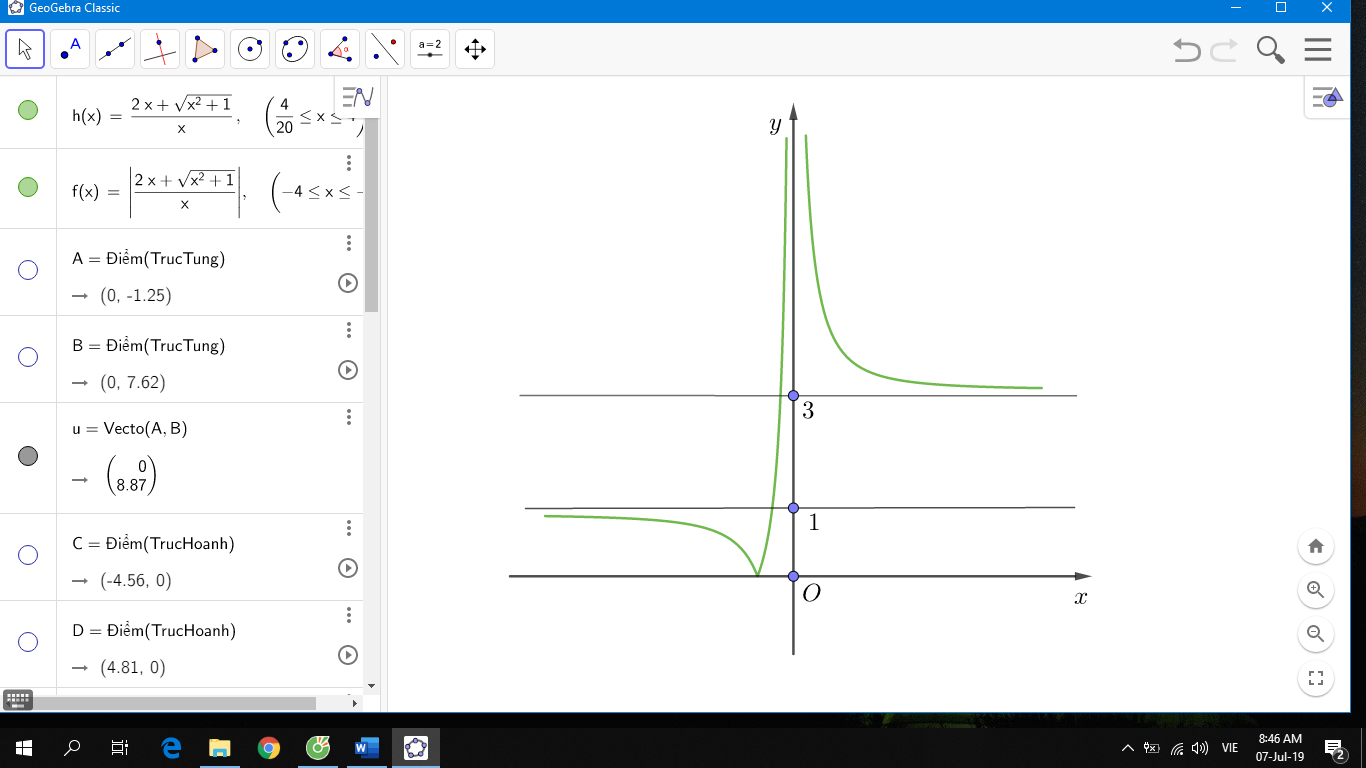Switch graphics view to fullscreen
Viewport: 1366px width, 768px height.
(1316, 678)
